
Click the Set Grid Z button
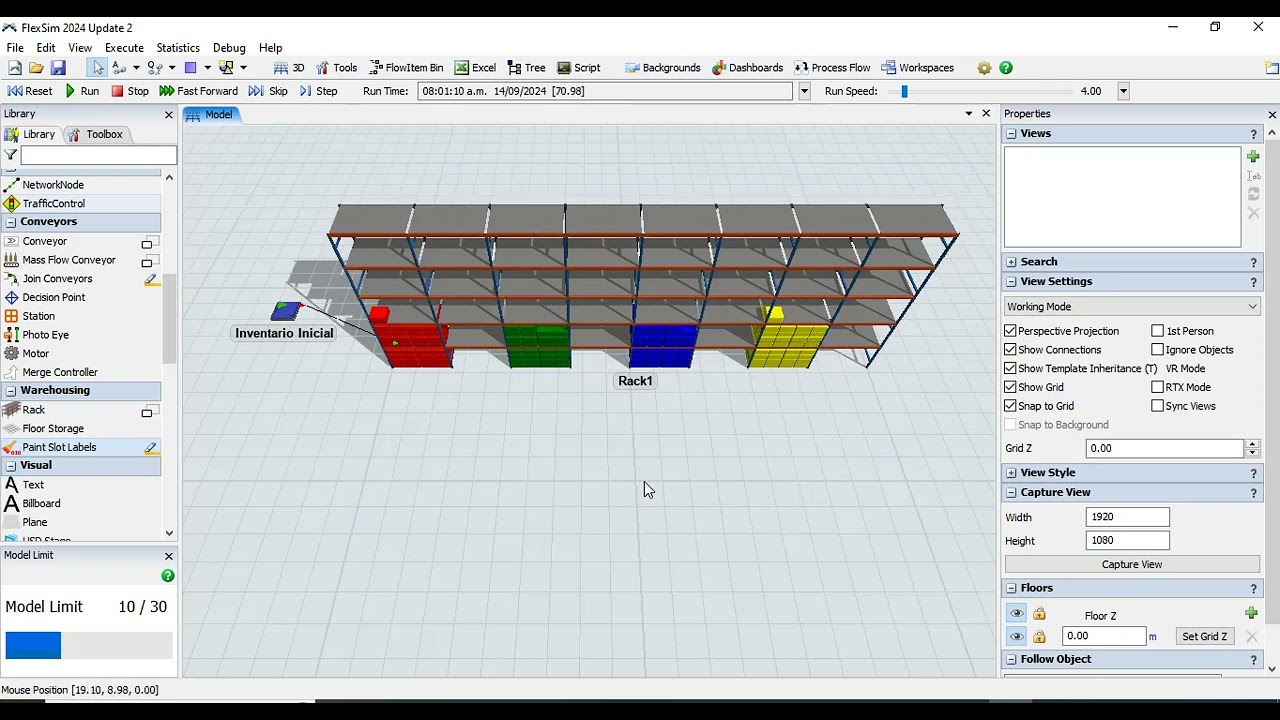point(1204,637)
